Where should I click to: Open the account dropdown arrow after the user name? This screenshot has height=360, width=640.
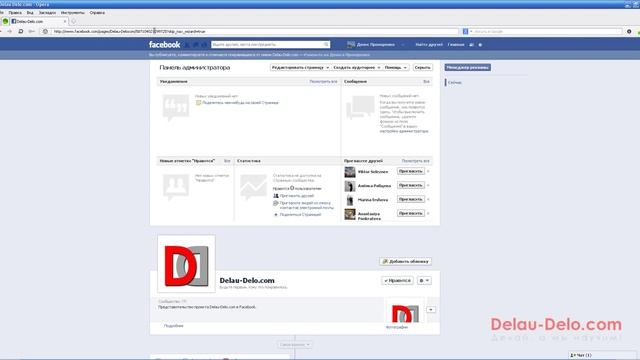coord(402,44)
